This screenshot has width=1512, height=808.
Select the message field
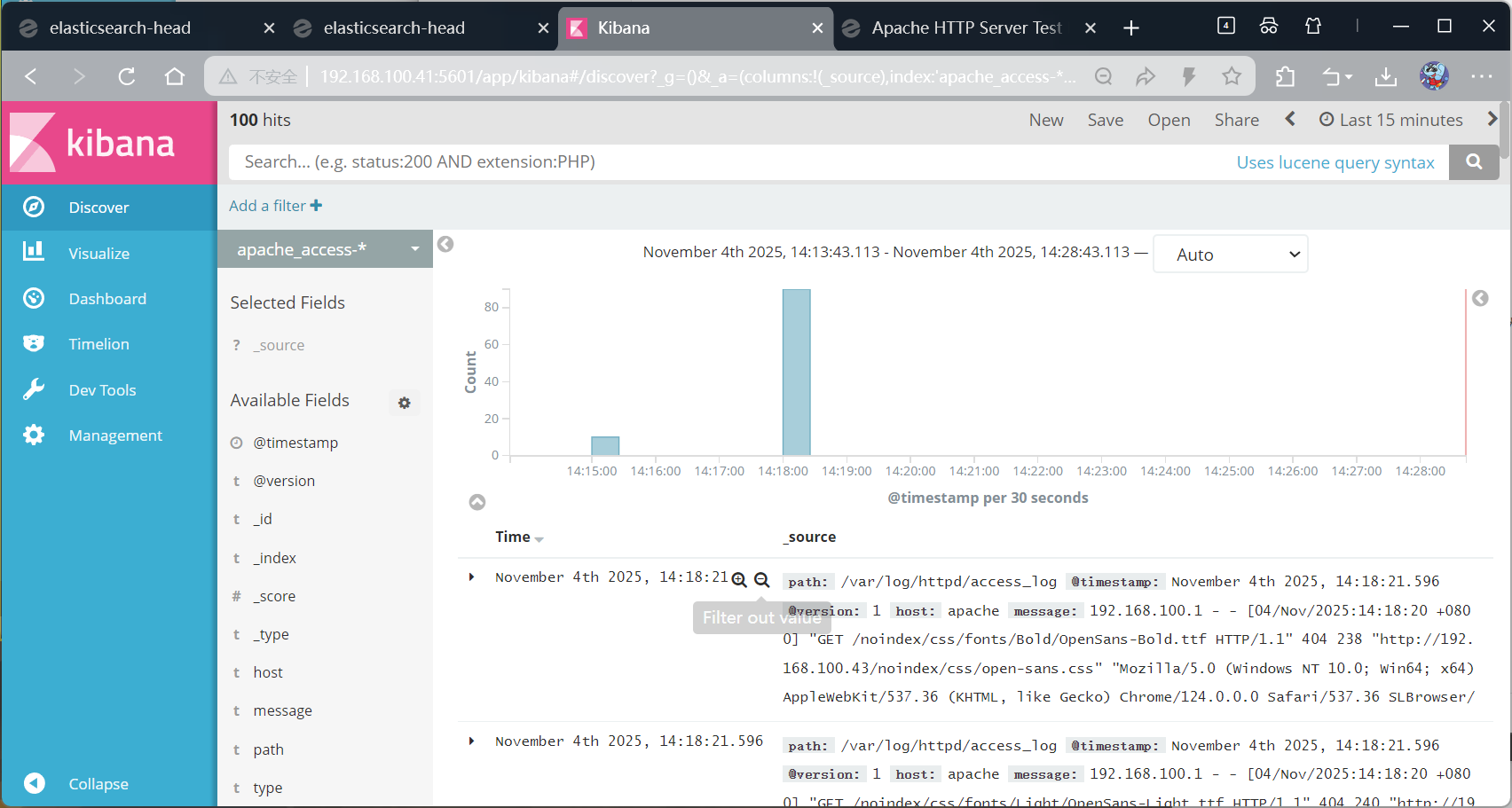[282, 710]
